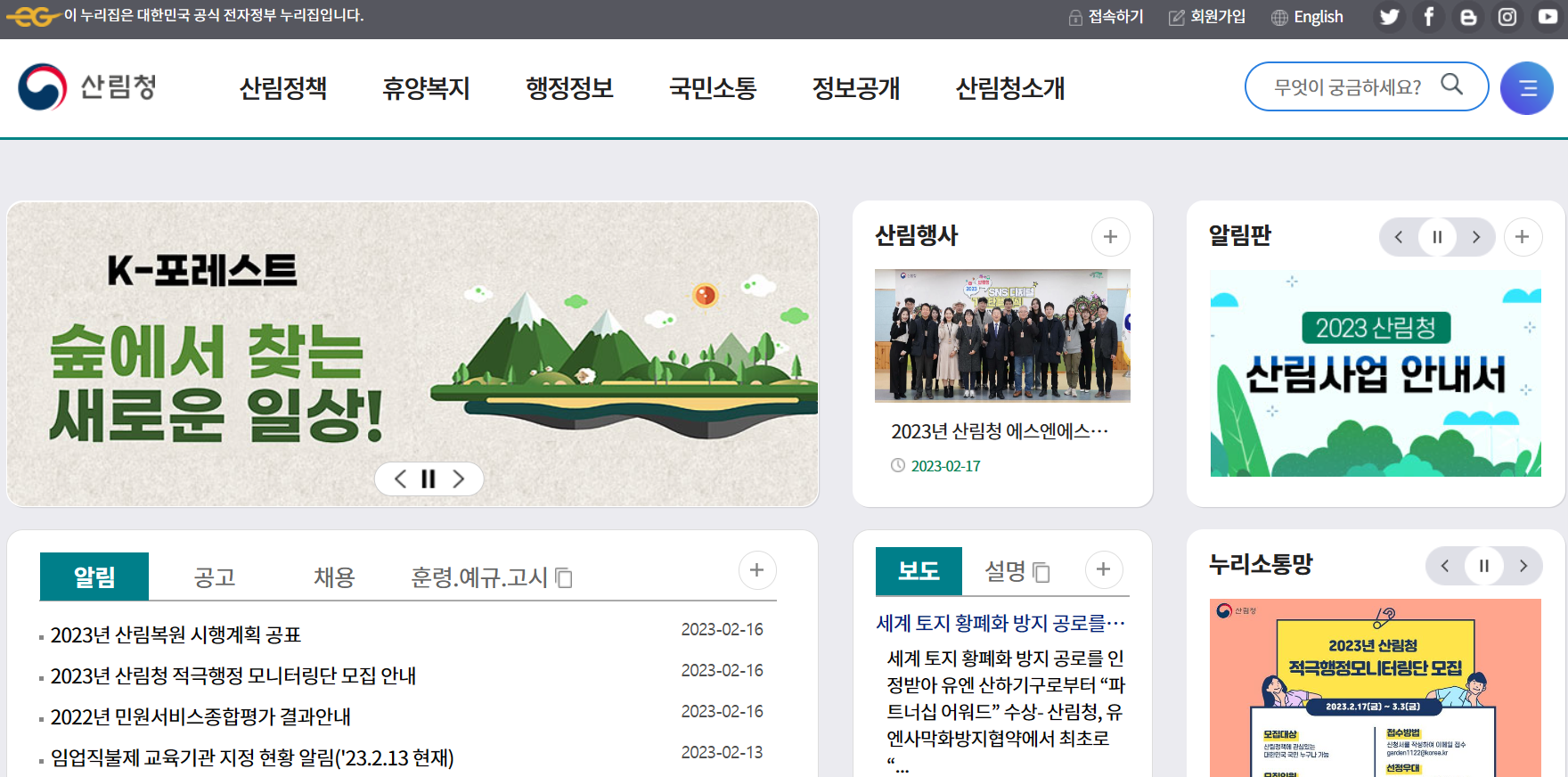Open the blog icon in top bar
The image size is (1568, 777).
click(x=1468, y=17)
